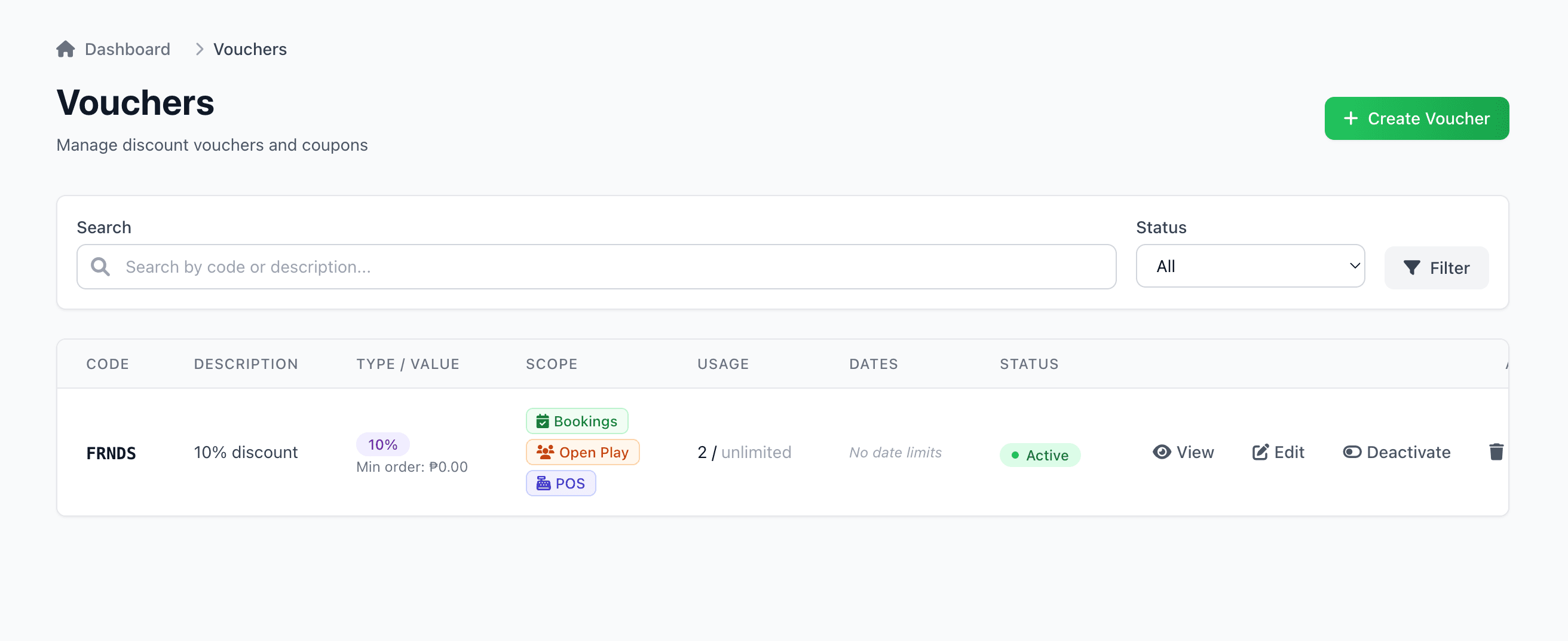Click the magnifying glass search icon
This screenshot has height=641, width=1568.
point(100,266)
